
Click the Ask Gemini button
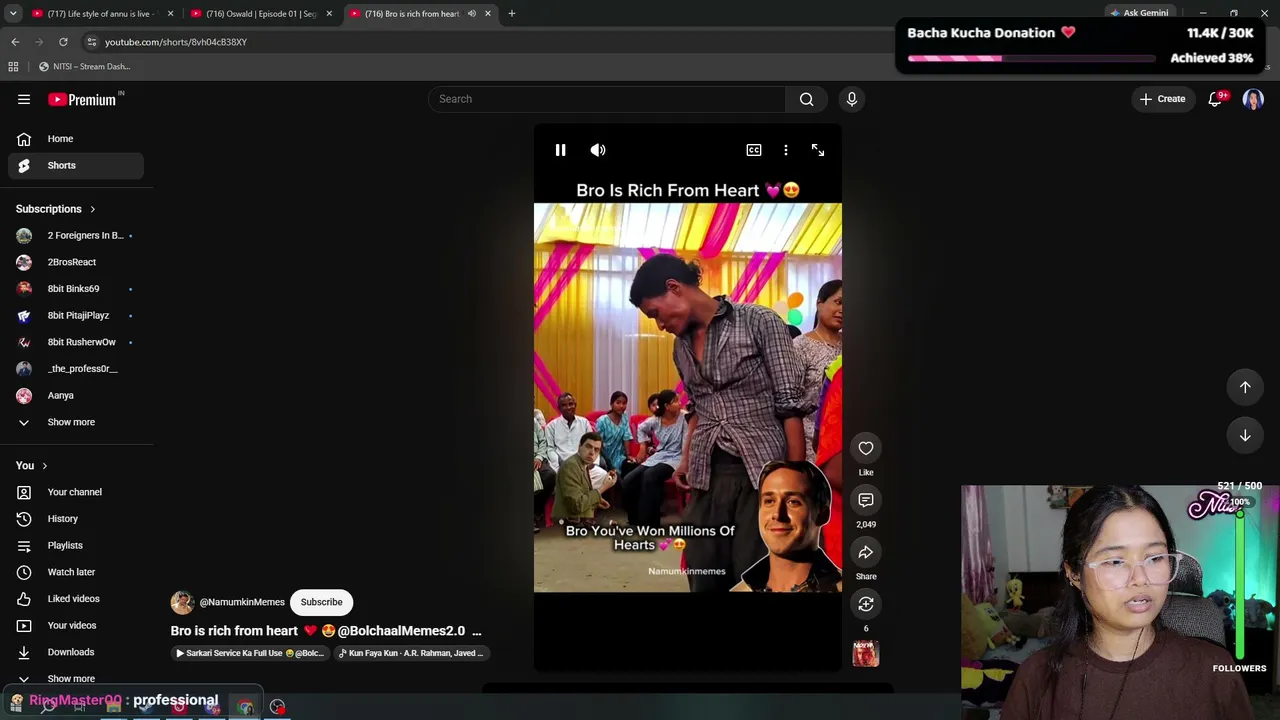point(1139,14)
